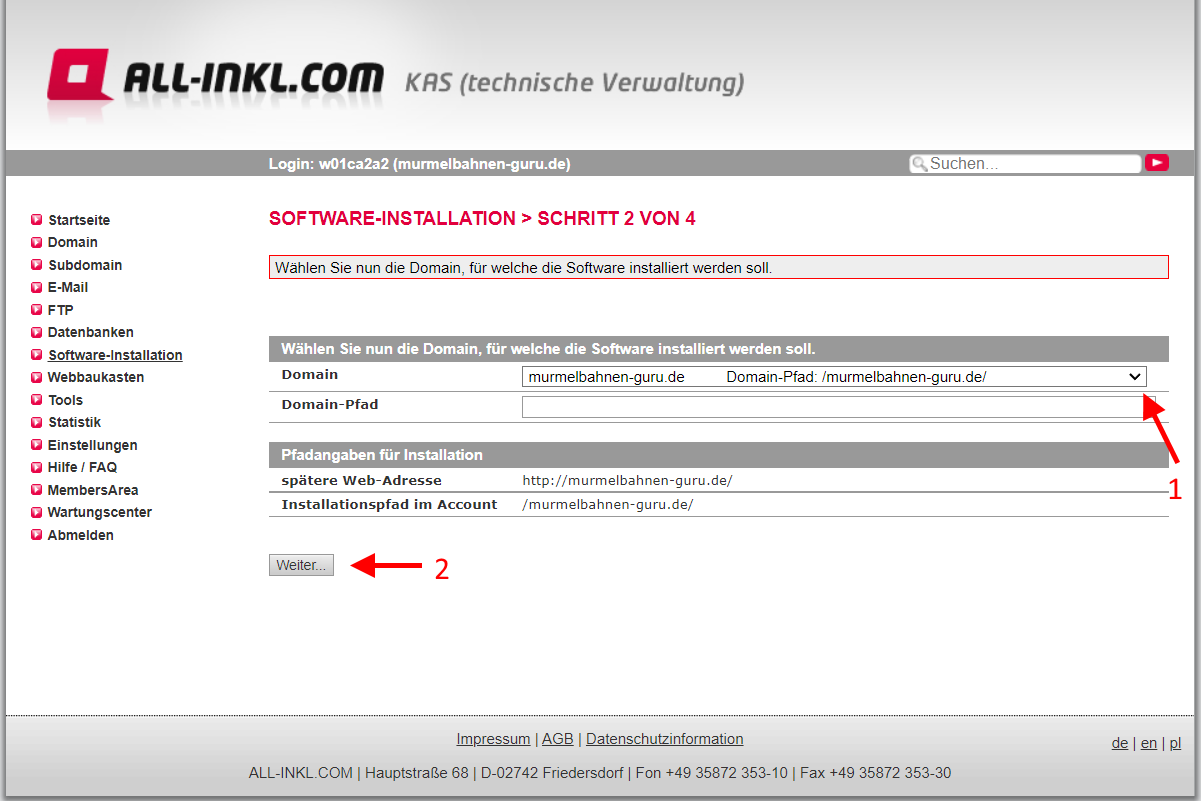The image size is (1201, 801).
Task: Click the Login w01ca2a2 header text
Action: 419,164
